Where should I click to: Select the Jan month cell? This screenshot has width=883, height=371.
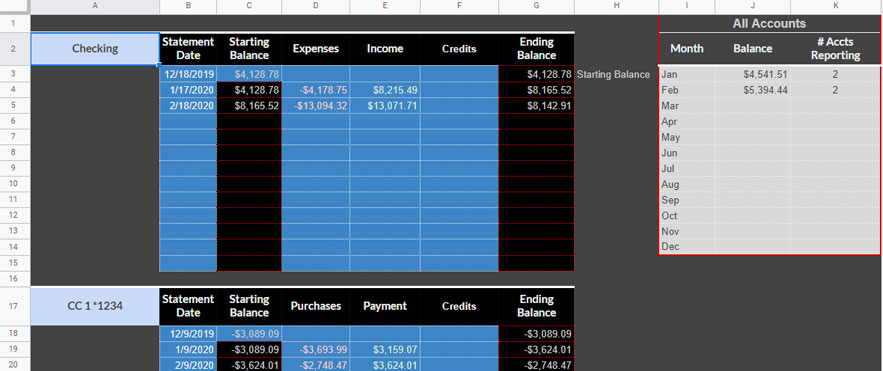click(687, 74)
